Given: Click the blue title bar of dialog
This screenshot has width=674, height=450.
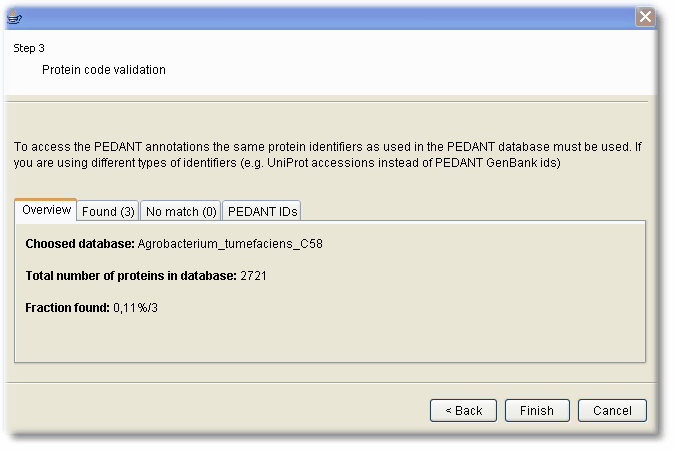Looking at the screenshot, I should click(x=329, y=17).
